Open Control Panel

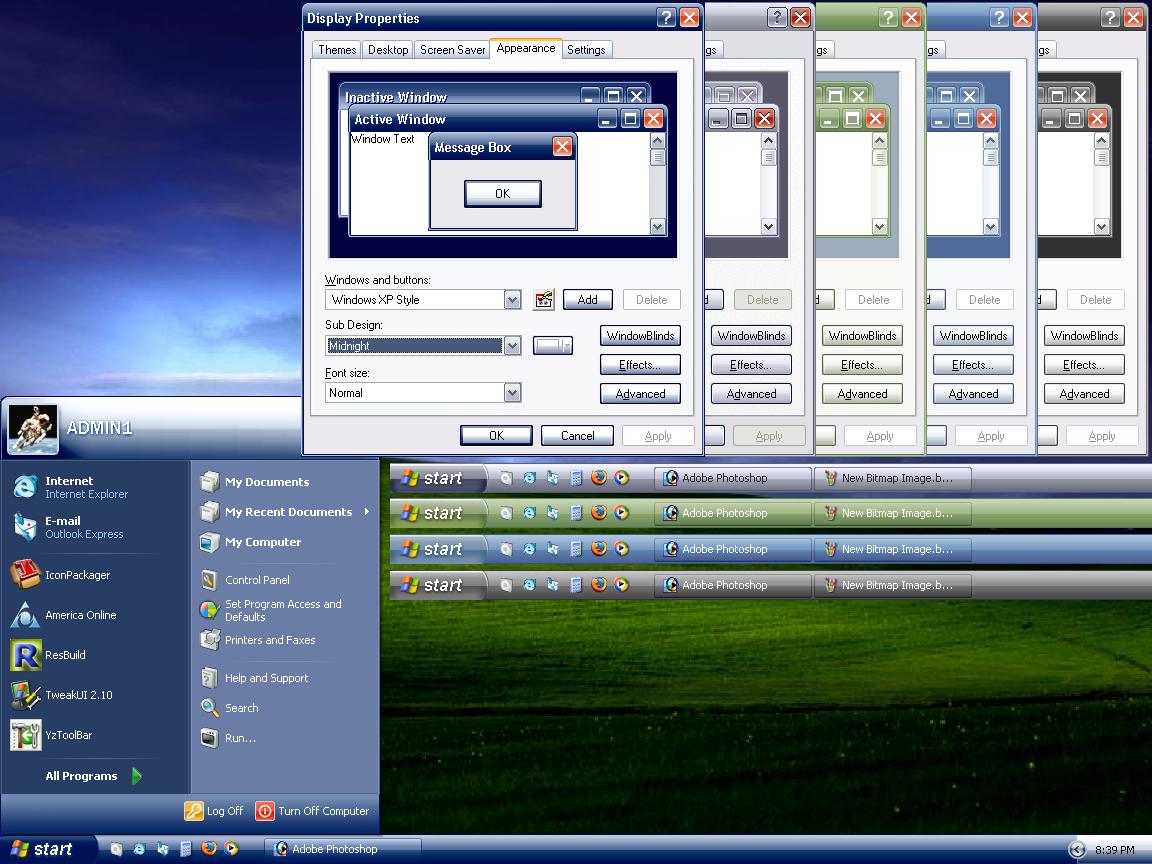245,580
